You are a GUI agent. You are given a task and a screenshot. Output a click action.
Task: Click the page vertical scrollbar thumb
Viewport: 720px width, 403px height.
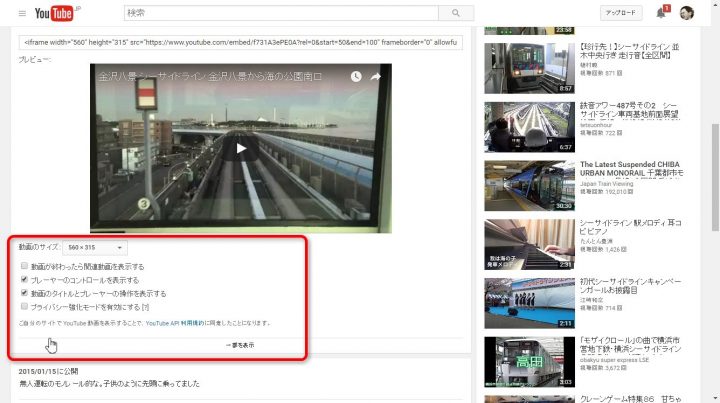[x=714, y=177]
